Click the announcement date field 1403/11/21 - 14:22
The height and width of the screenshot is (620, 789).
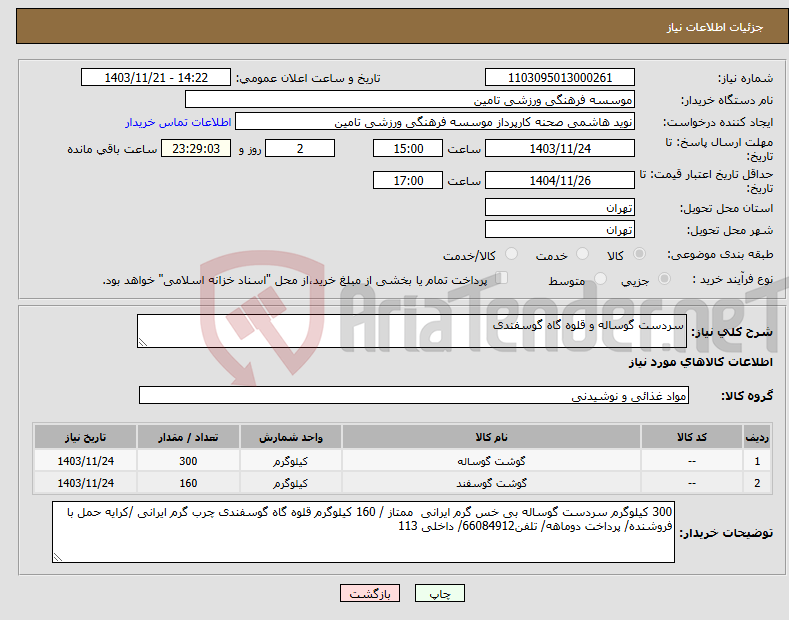pyautogui.click(x=155, y=78)
